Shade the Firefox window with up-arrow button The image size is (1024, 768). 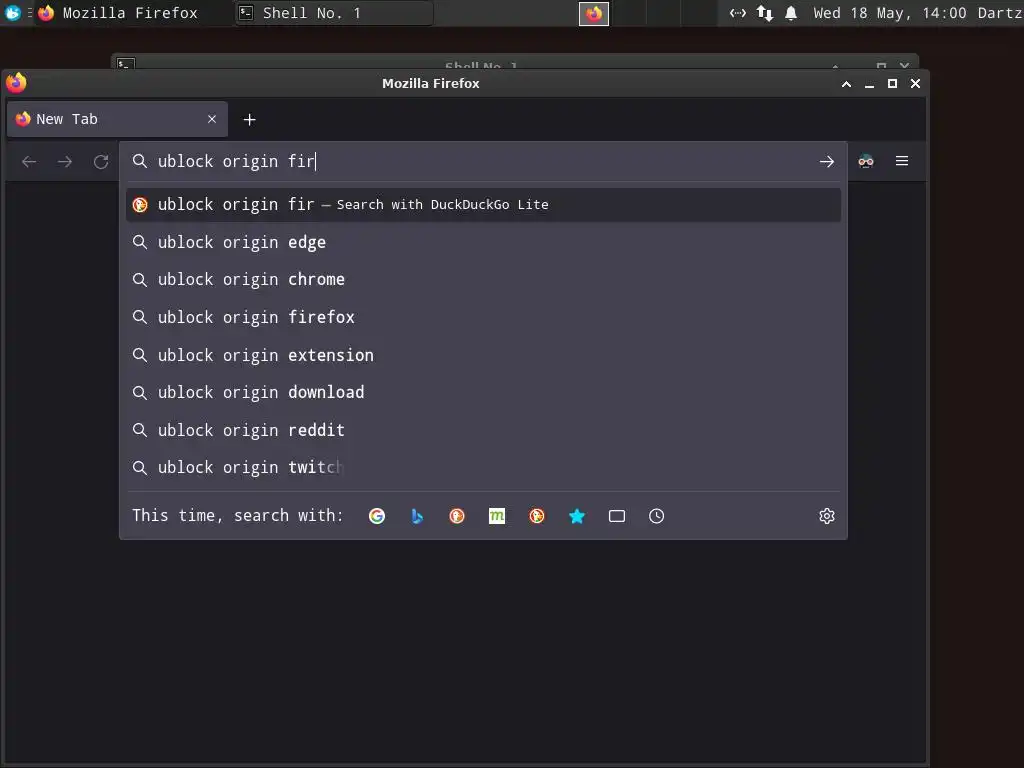(846, 84)
